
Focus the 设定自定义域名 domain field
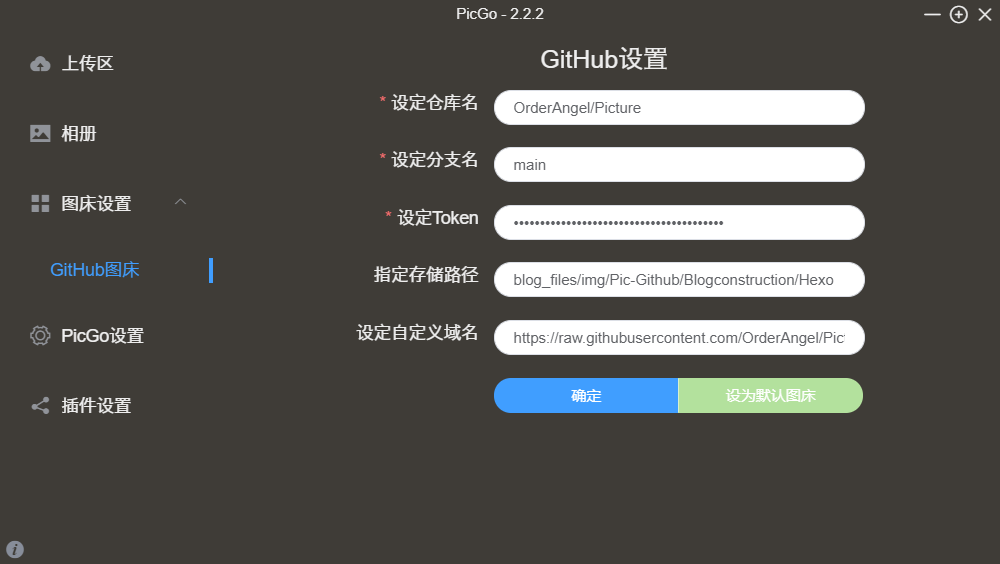tap(679, 338)
